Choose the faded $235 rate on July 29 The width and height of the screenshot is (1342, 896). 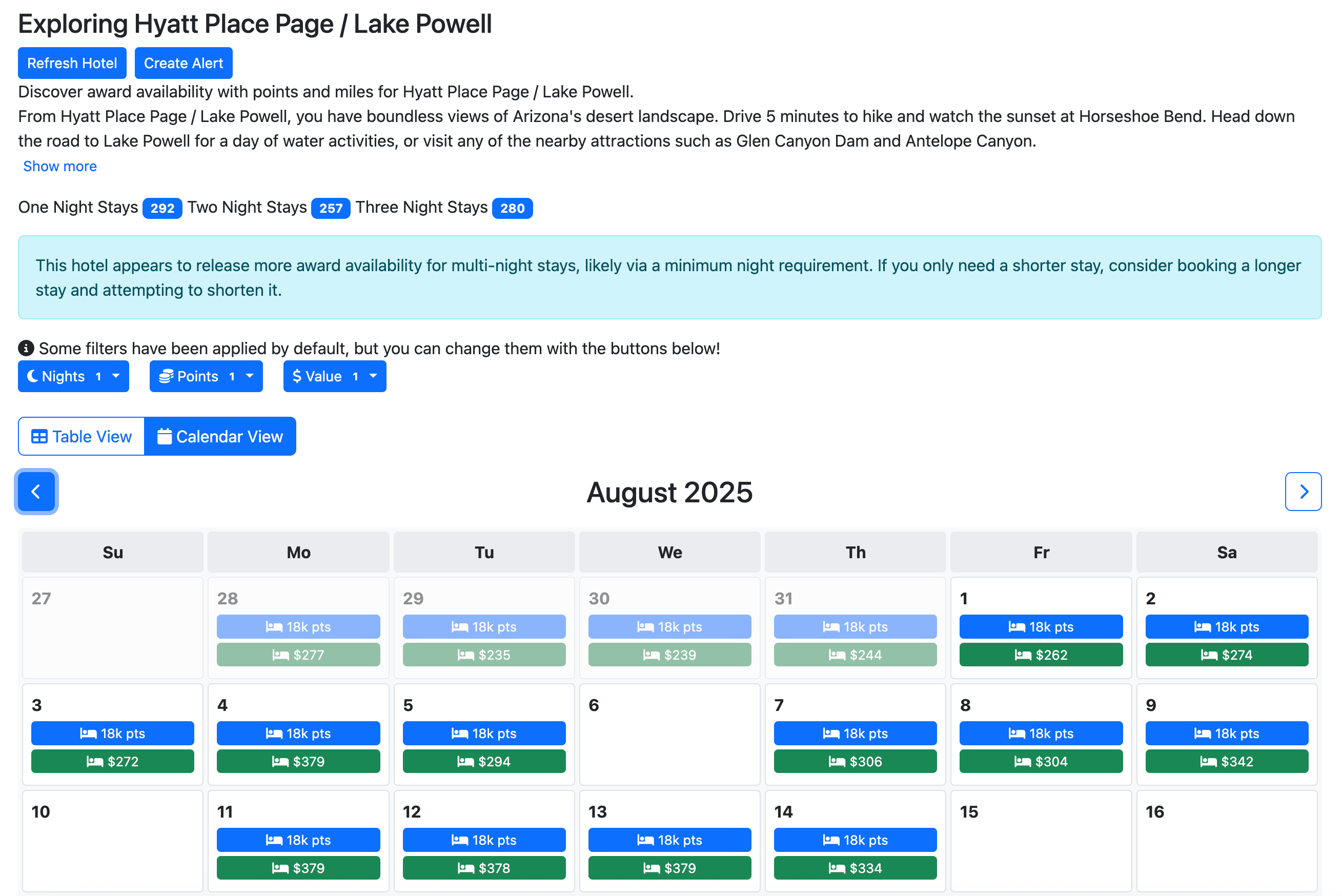(484, 655)
